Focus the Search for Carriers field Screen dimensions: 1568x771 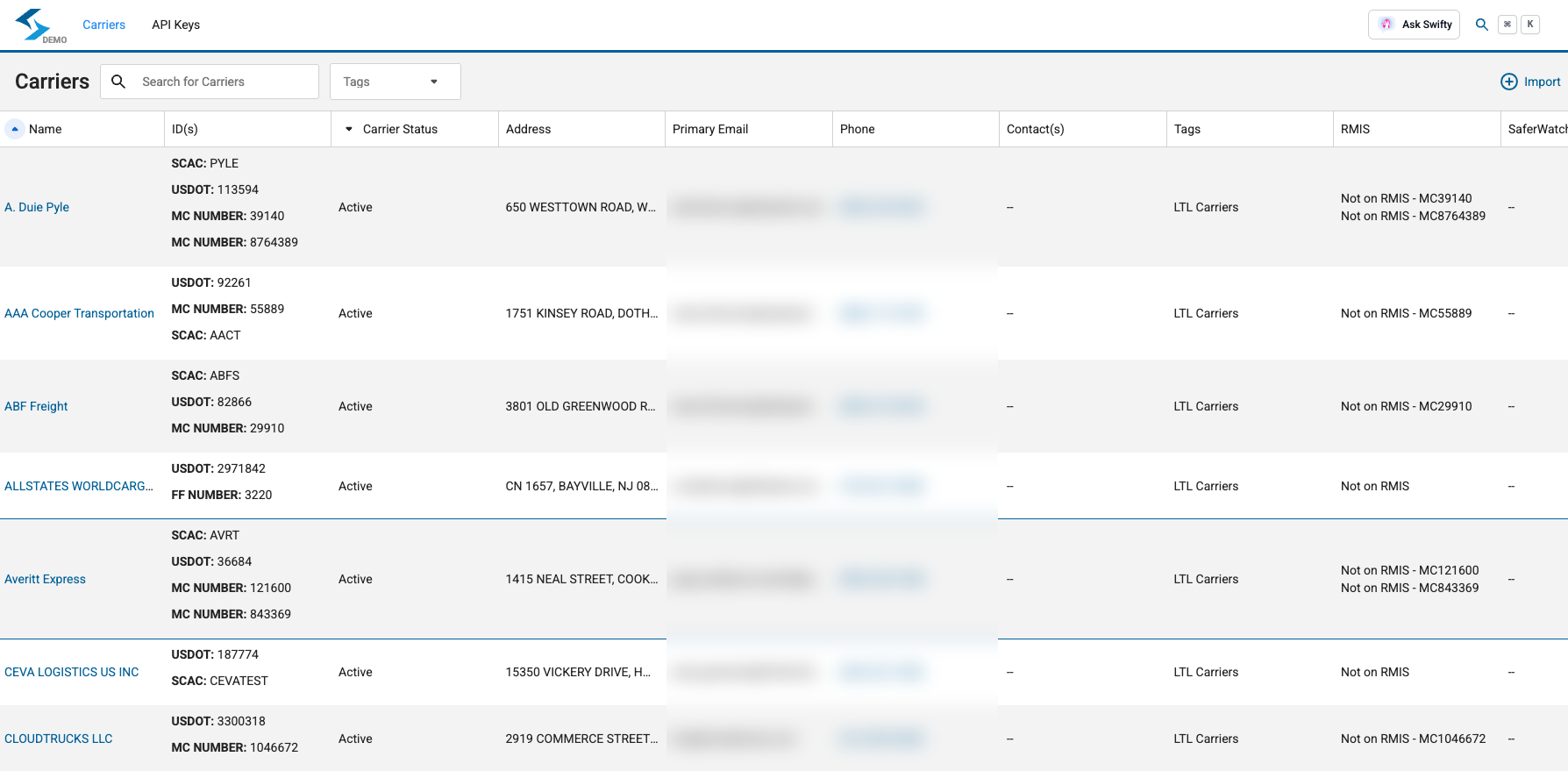(210, 82)
